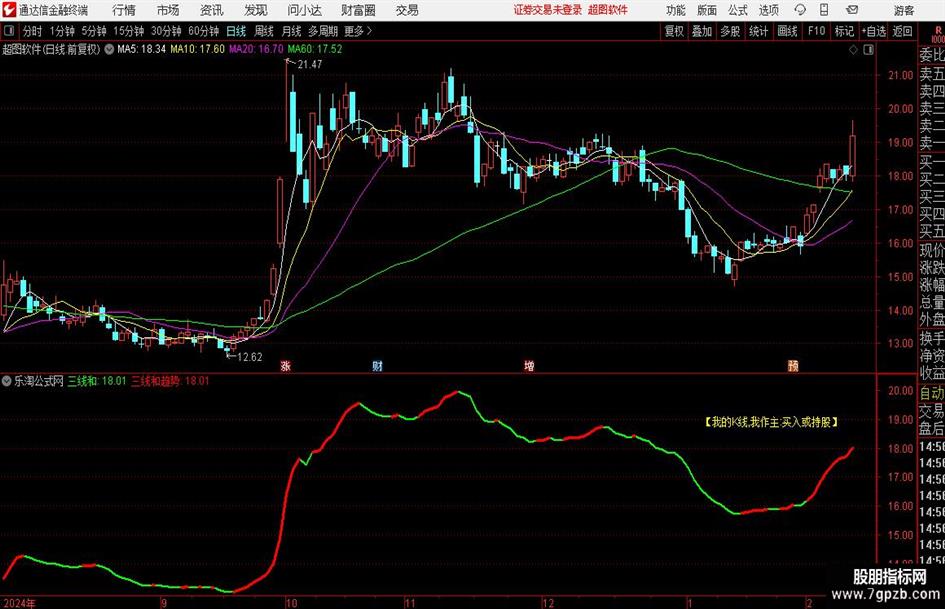945x609 pixels.
Task: Click the 通达信 red app logo
Action: (8, 10)
